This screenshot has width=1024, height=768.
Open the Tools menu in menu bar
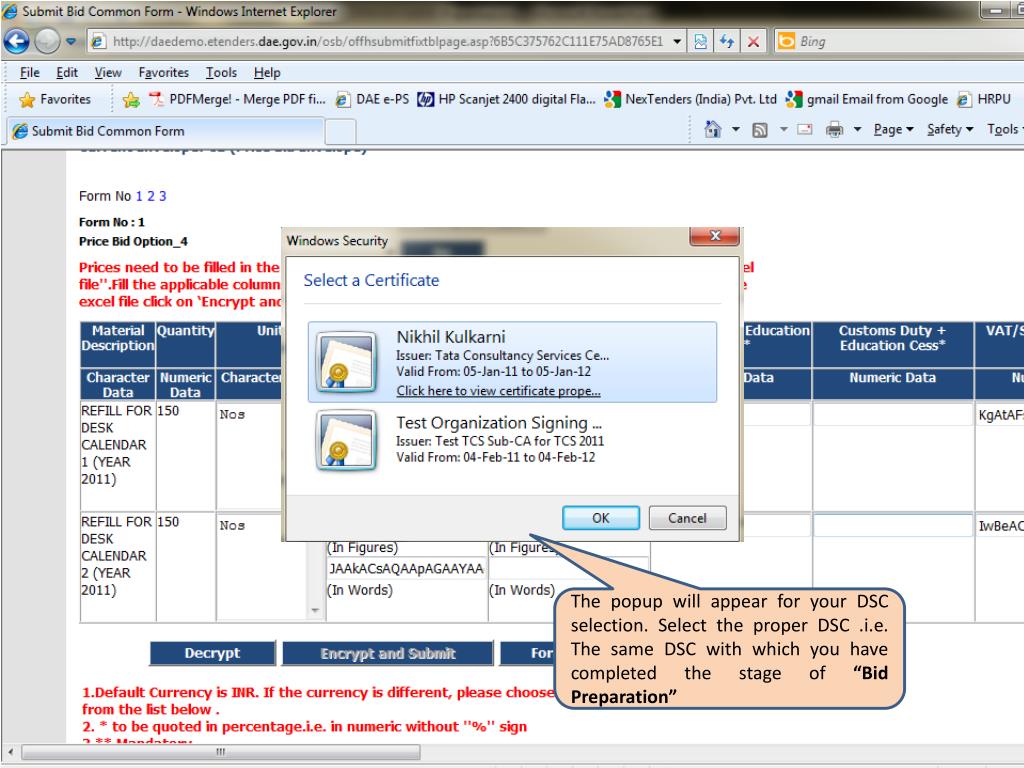pyautogui.click(x=221, y=72)
